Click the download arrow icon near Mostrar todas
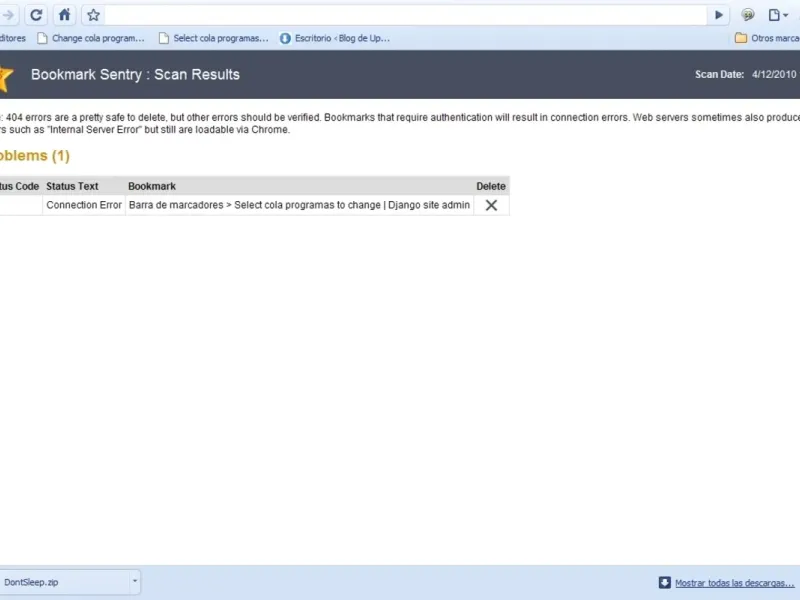 point(664,583)
